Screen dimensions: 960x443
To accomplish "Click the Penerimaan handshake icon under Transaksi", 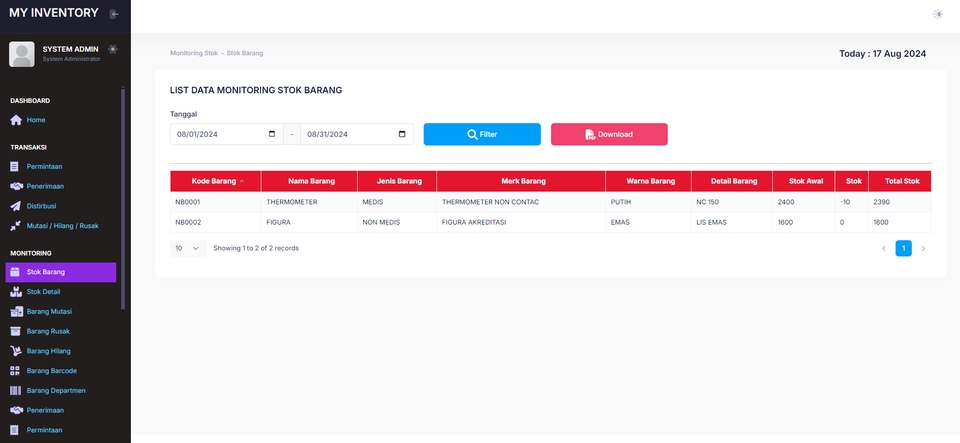I will 16,186.
